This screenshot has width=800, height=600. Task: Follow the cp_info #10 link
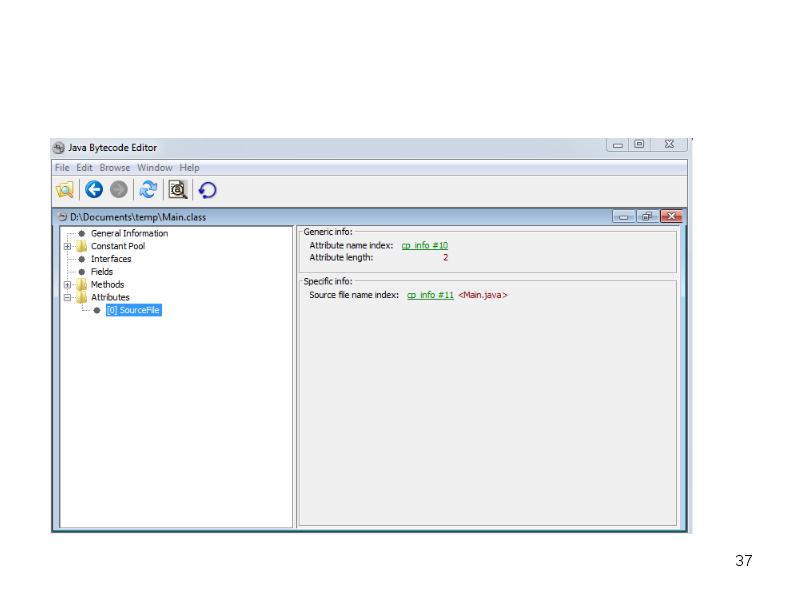pyautogui.click(x=424, y=245)
